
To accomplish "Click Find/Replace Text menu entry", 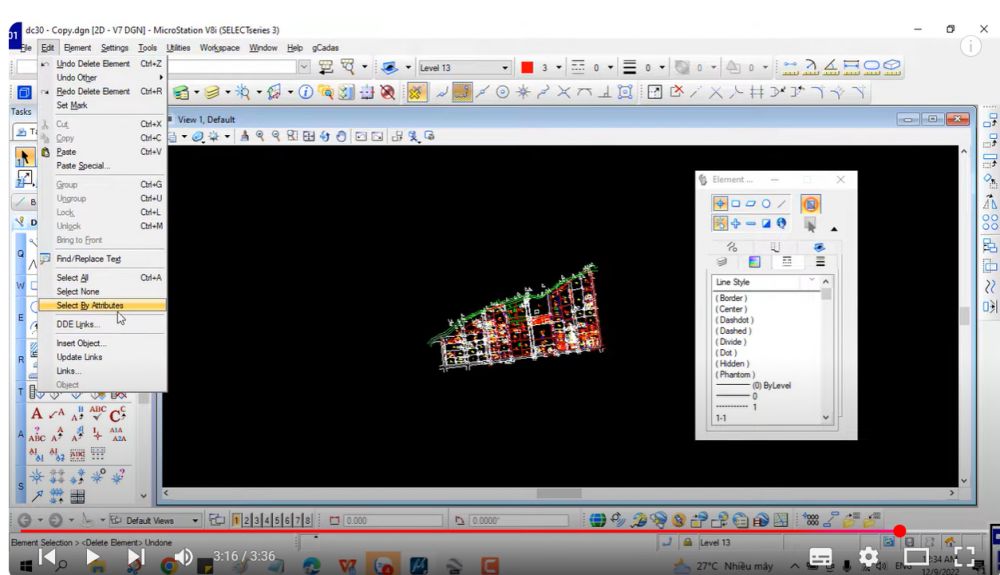I will pyautogui.click(x=88, y=258).
